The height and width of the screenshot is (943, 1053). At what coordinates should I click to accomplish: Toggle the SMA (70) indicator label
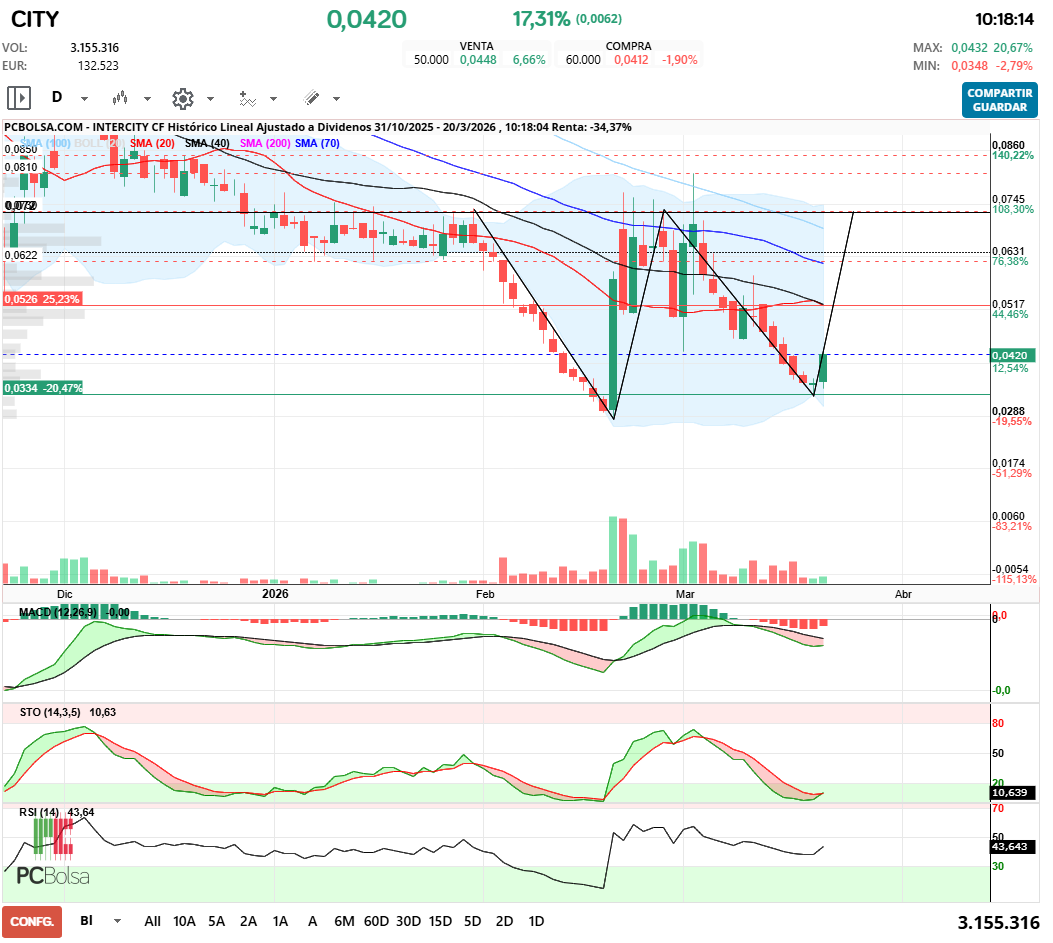(x=317, y=143)
